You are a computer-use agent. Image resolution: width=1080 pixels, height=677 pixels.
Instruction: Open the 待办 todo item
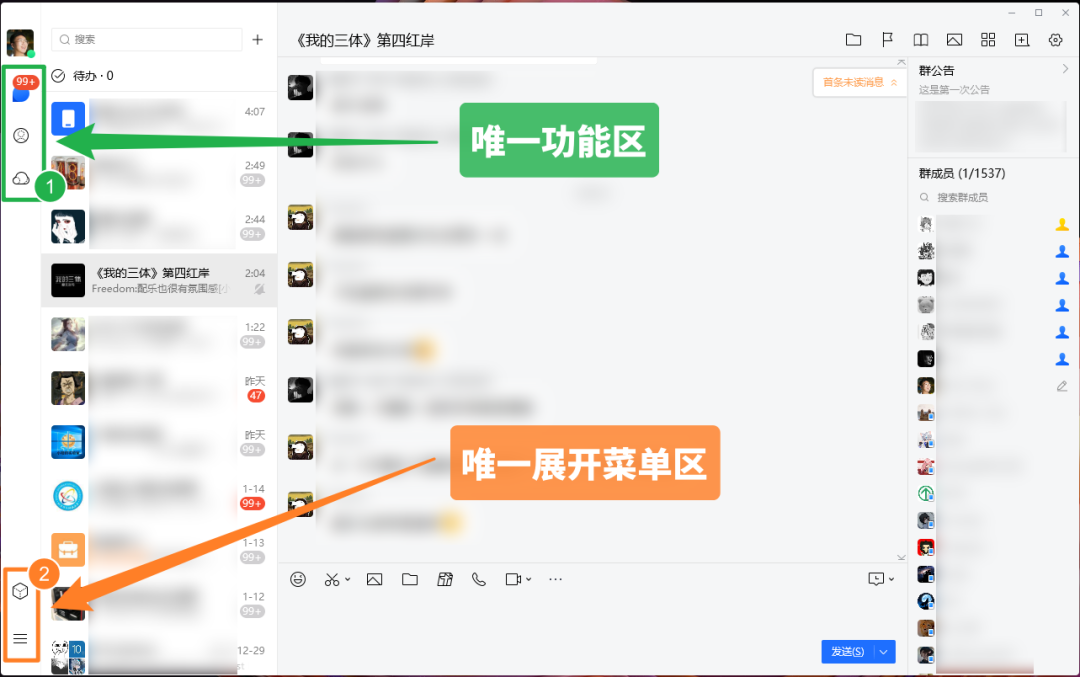pos(83,76)
